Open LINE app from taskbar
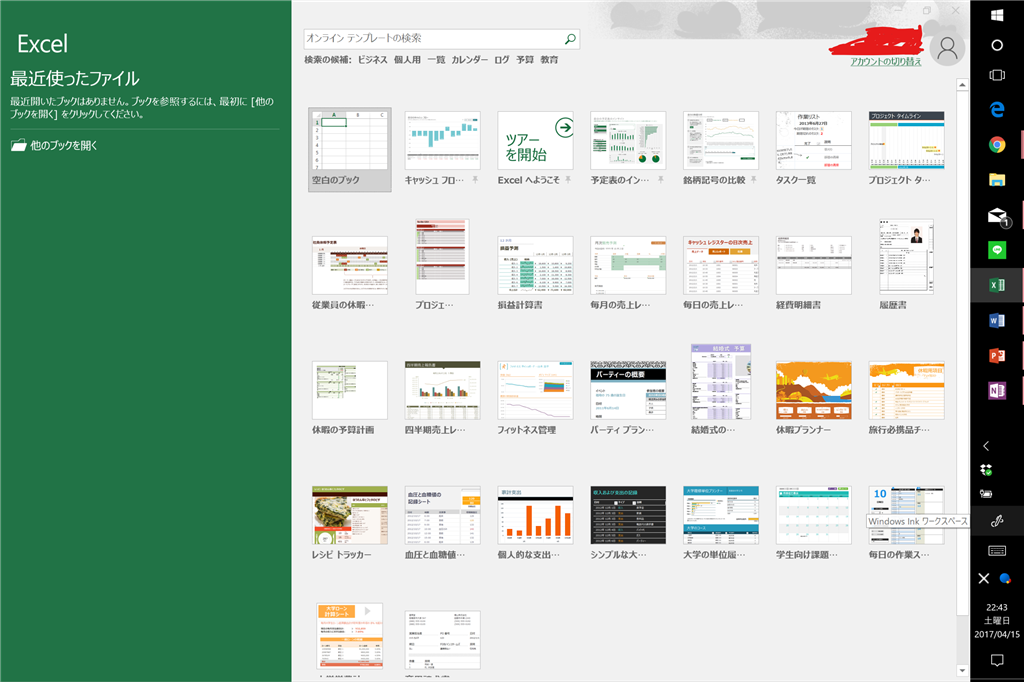The width and height of the screenshot is (1024, 682). click(x=997, y=250)
